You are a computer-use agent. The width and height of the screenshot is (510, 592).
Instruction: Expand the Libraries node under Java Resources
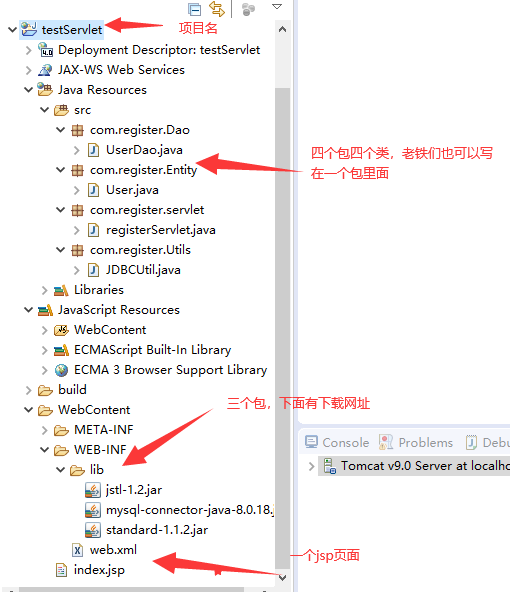45,290
